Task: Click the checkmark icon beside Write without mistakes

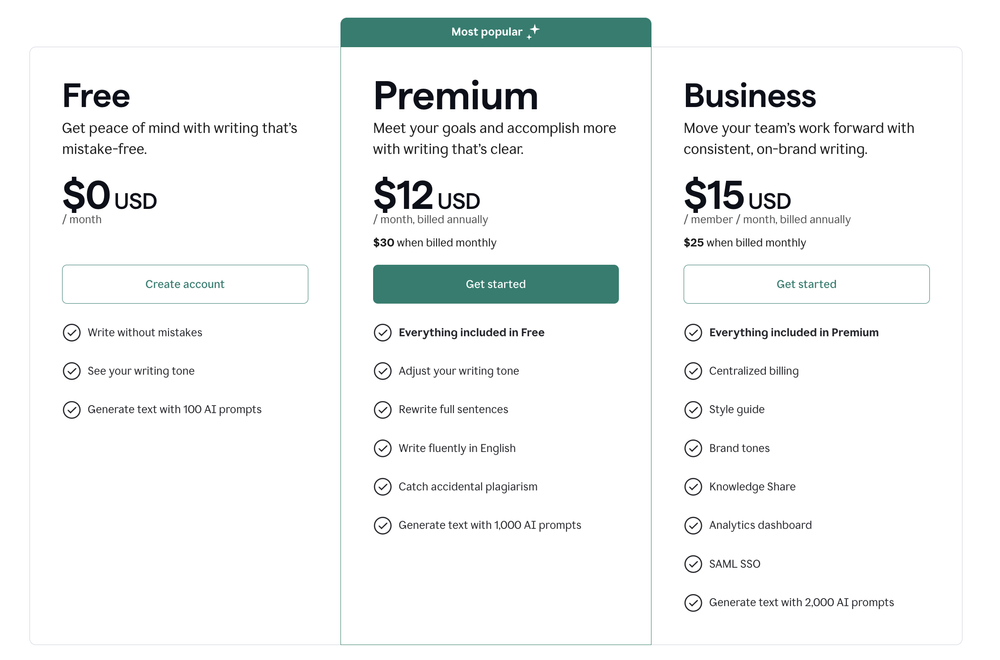Action: pos(72,333)
